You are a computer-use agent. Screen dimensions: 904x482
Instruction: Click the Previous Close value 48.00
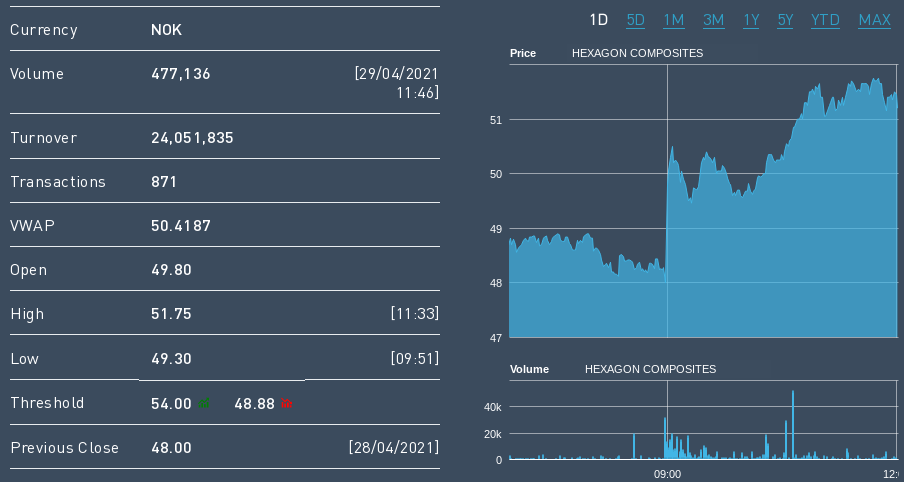point(171,448)
